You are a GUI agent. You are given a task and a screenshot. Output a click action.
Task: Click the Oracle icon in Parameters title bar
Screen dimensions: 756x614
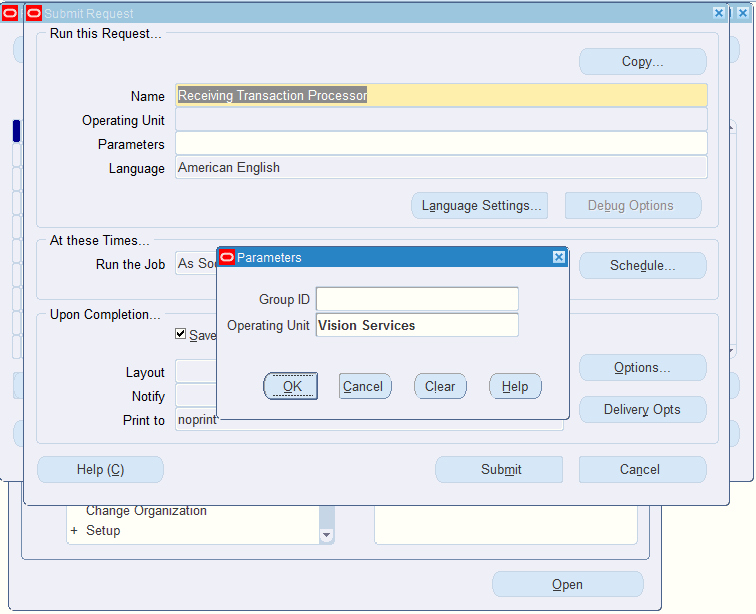[x=227, y=257]
